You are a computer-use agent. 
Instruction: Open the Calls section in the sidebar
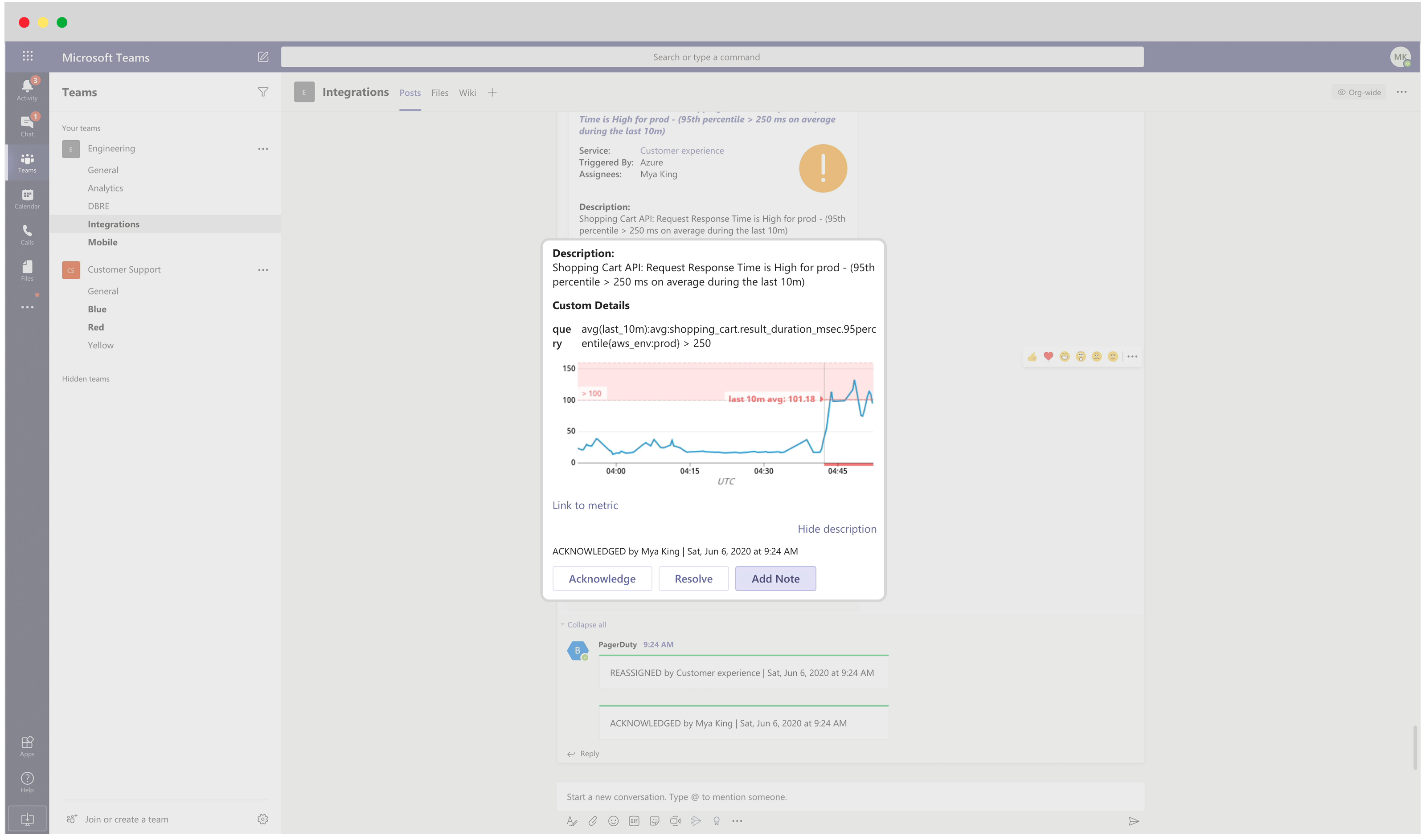(27, 234)
